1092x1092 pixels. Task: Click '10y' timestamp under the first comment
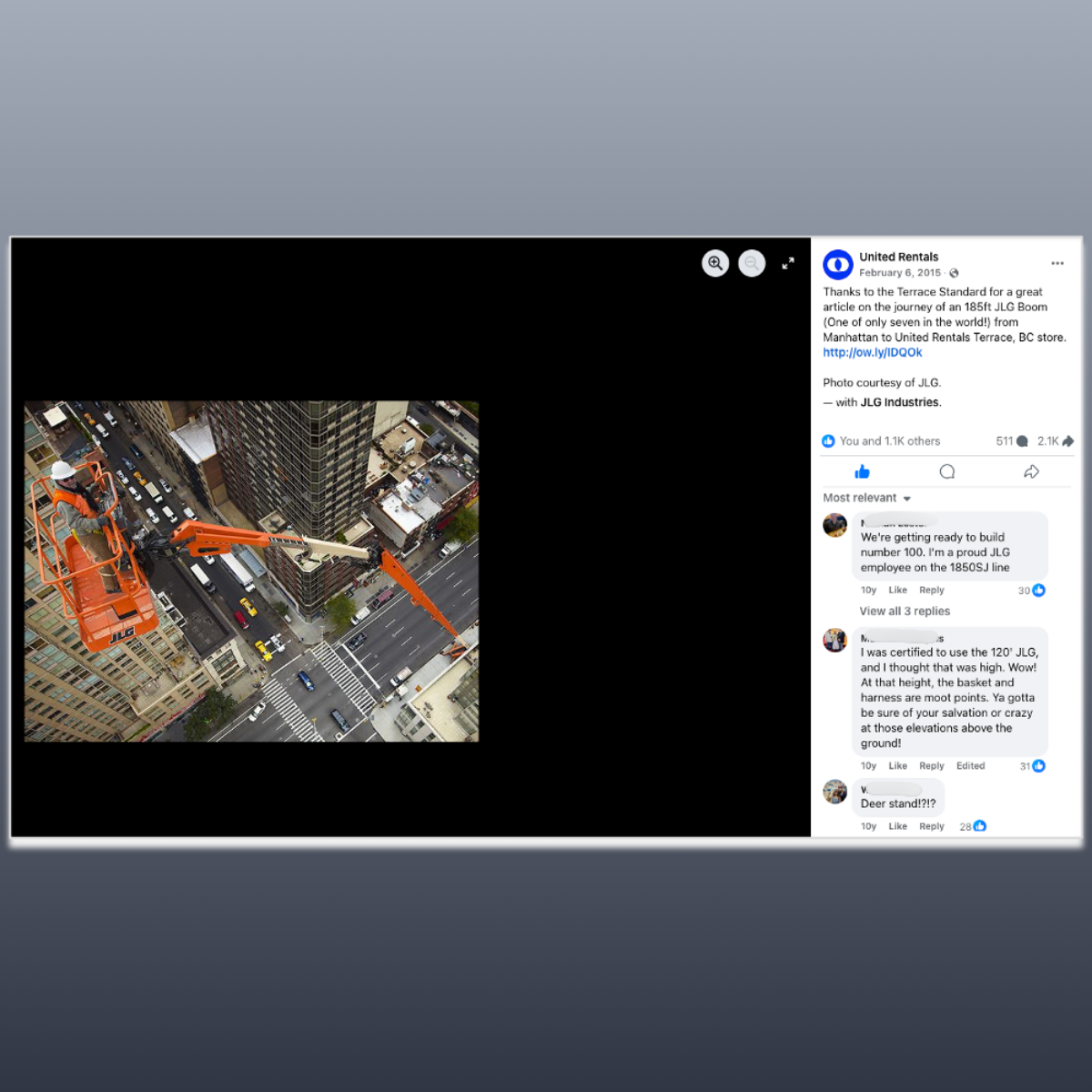tap(868, 591)
